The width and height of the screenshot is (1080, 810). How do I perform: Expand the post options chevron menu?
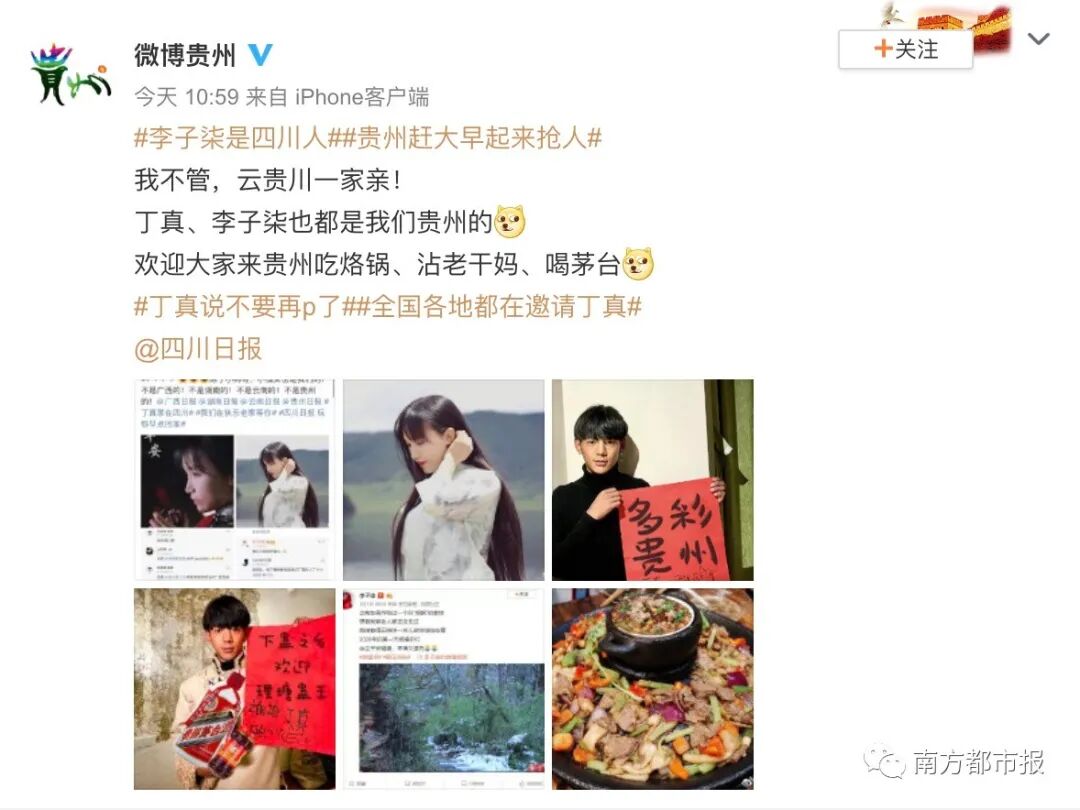[1038, 39]
